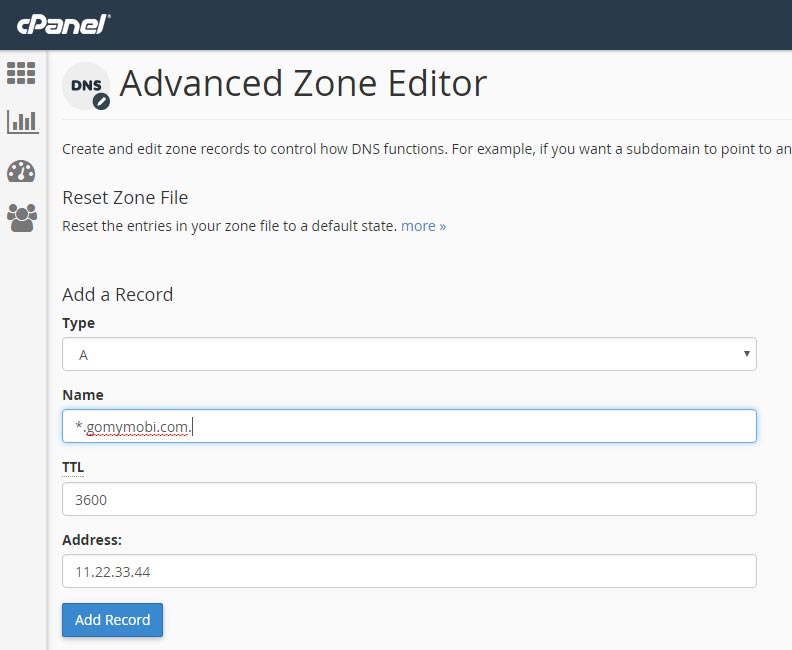Image resolution: width=792 pixels, height=650 pixels.
Task: Click the Name field label
Action: pos(83,395)
